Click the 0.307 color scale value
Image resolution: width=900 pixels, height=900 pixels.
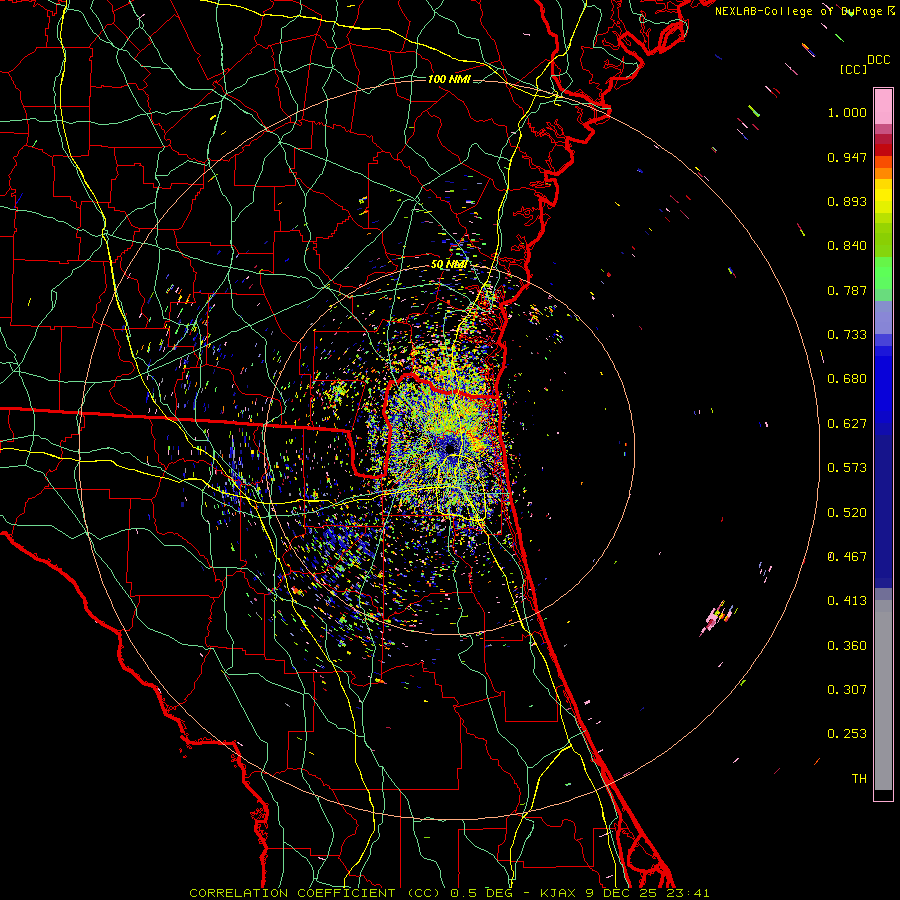[847, 690]
